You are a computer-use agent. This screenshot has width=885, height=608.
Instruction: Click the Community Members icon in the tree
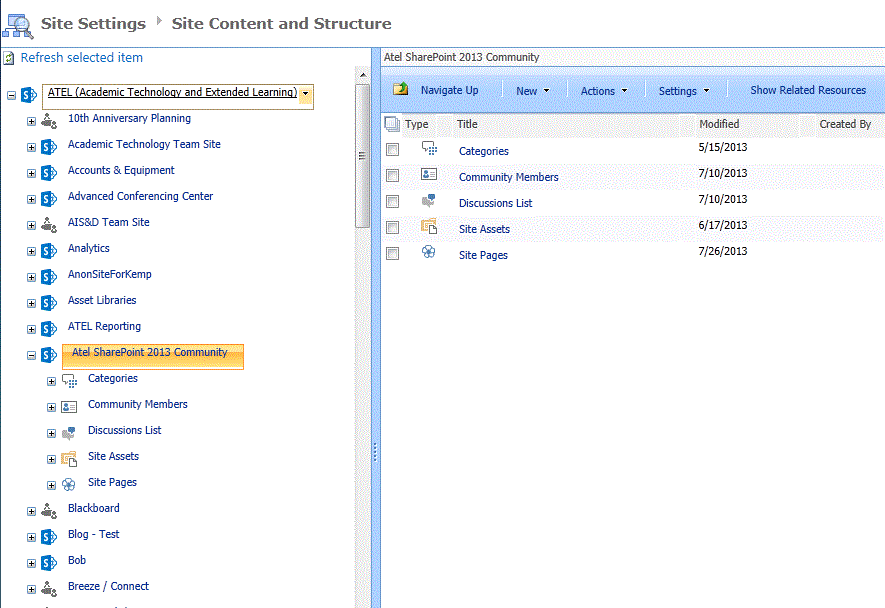(x=69, y=407)
